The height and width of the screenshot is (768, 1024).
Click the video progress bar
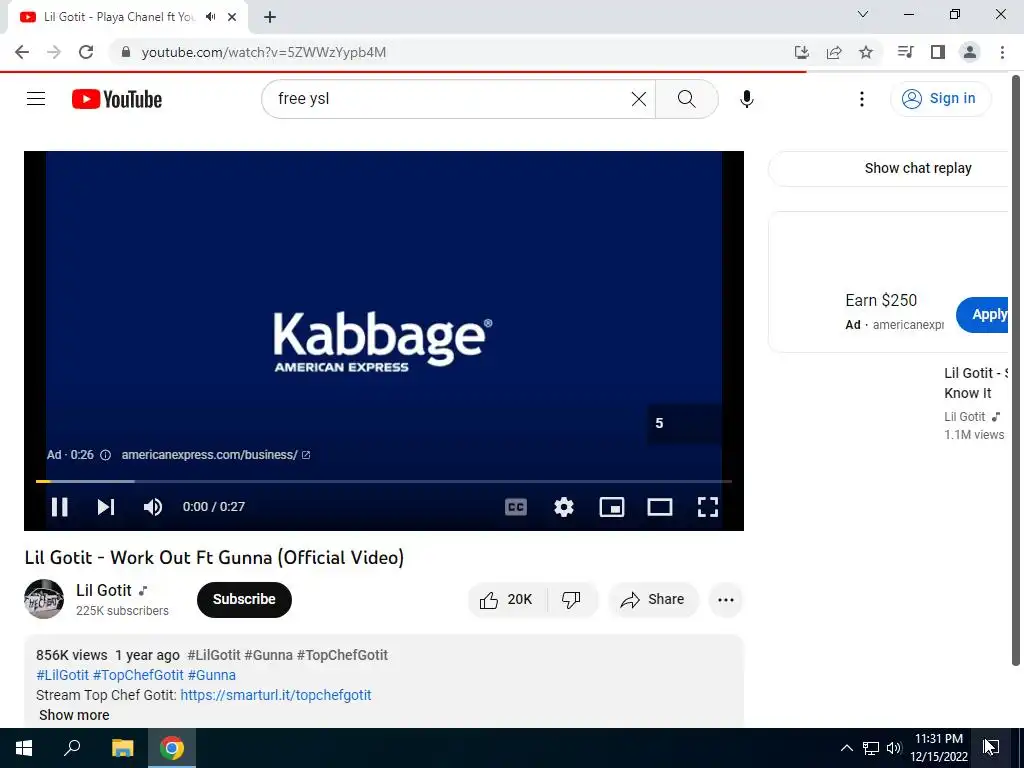(384, 481)
